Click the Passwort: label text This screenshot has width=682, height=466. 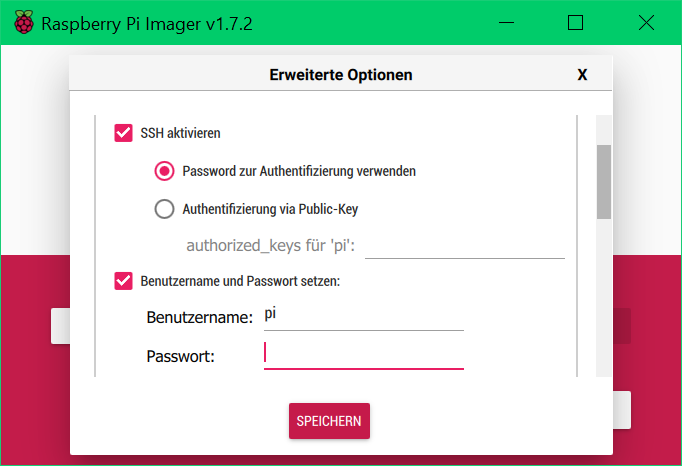coord(181,356)
